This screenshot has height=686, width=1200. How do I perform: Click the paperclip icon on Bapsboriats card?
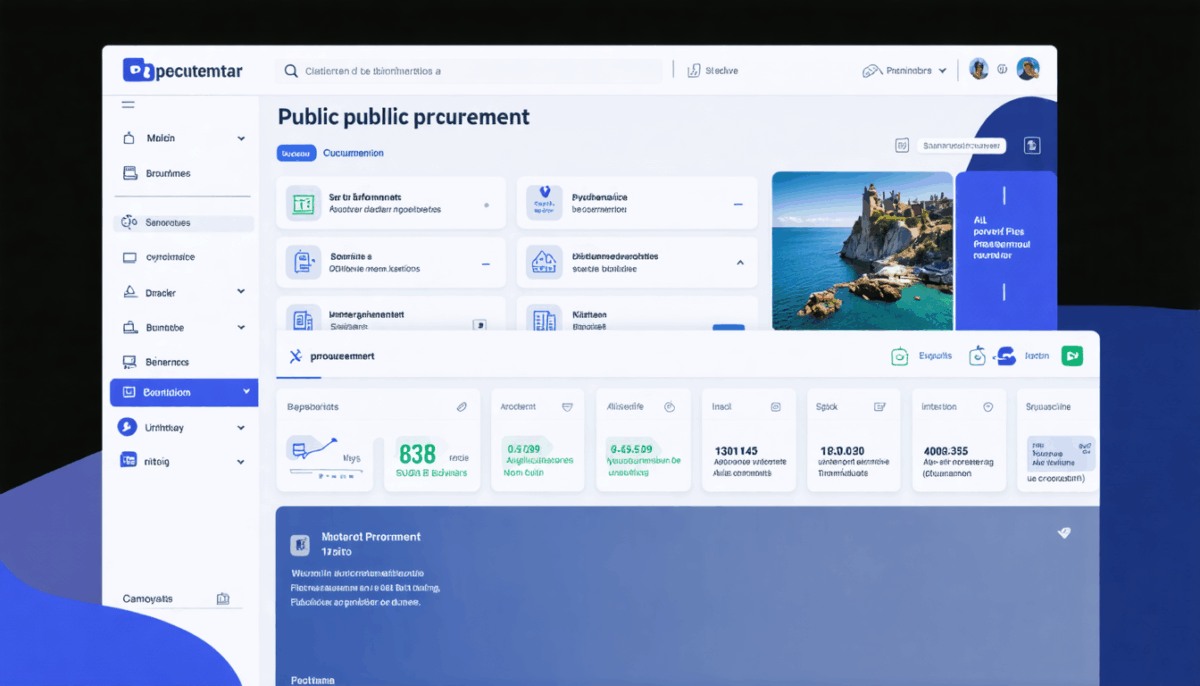[461, 407]
